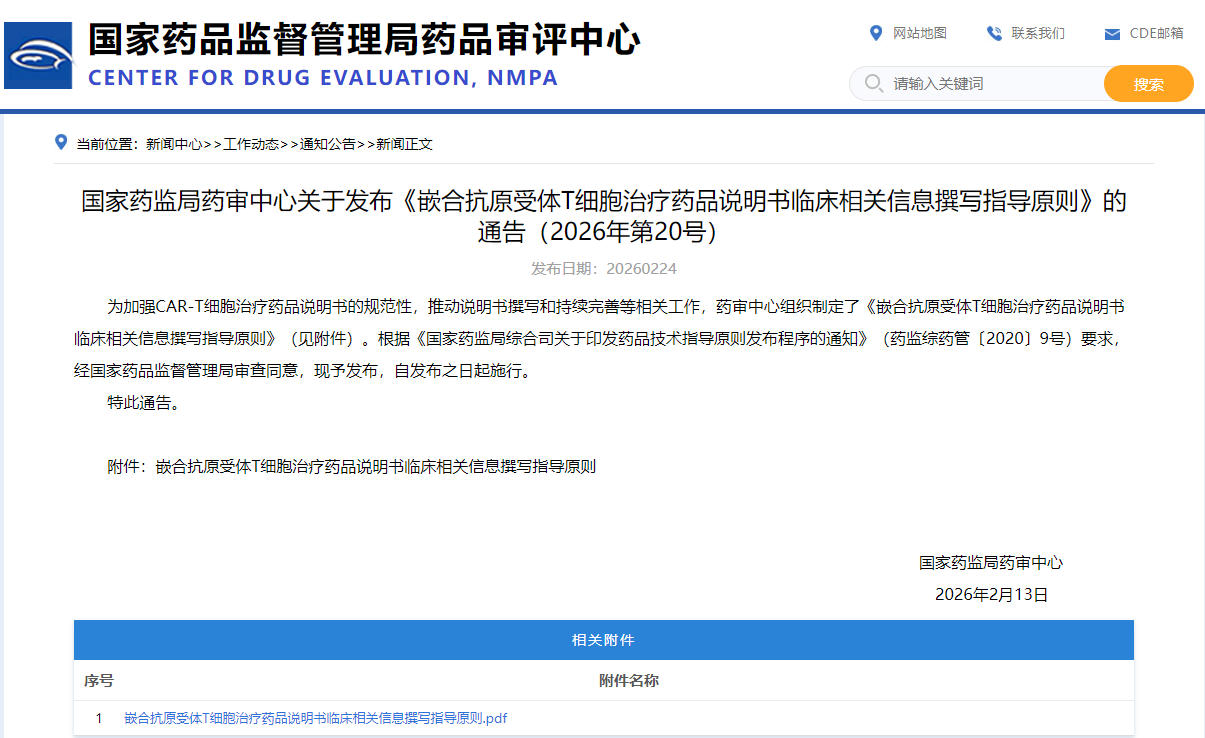Image resolution: width=1205 pixels, height=738 pixels.
Task: Click the CDE fish logo icon
Action: click(38, 56)
